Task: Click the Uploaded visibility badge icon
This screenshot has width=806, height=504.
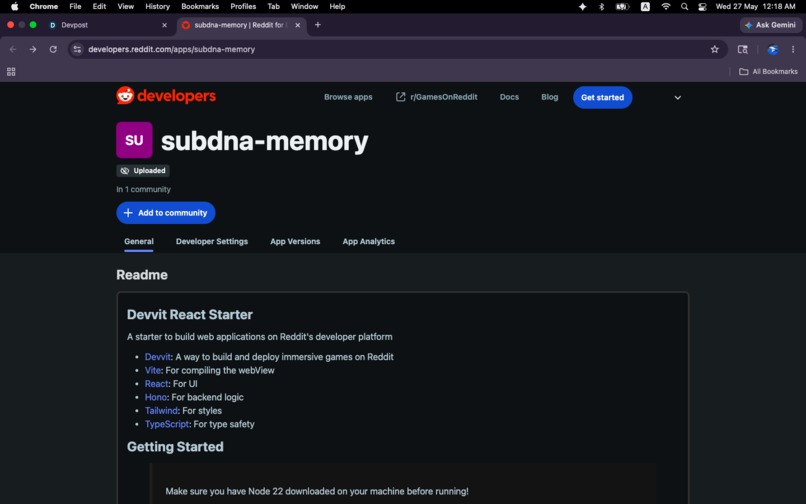Action: click(x=124, y=171)
